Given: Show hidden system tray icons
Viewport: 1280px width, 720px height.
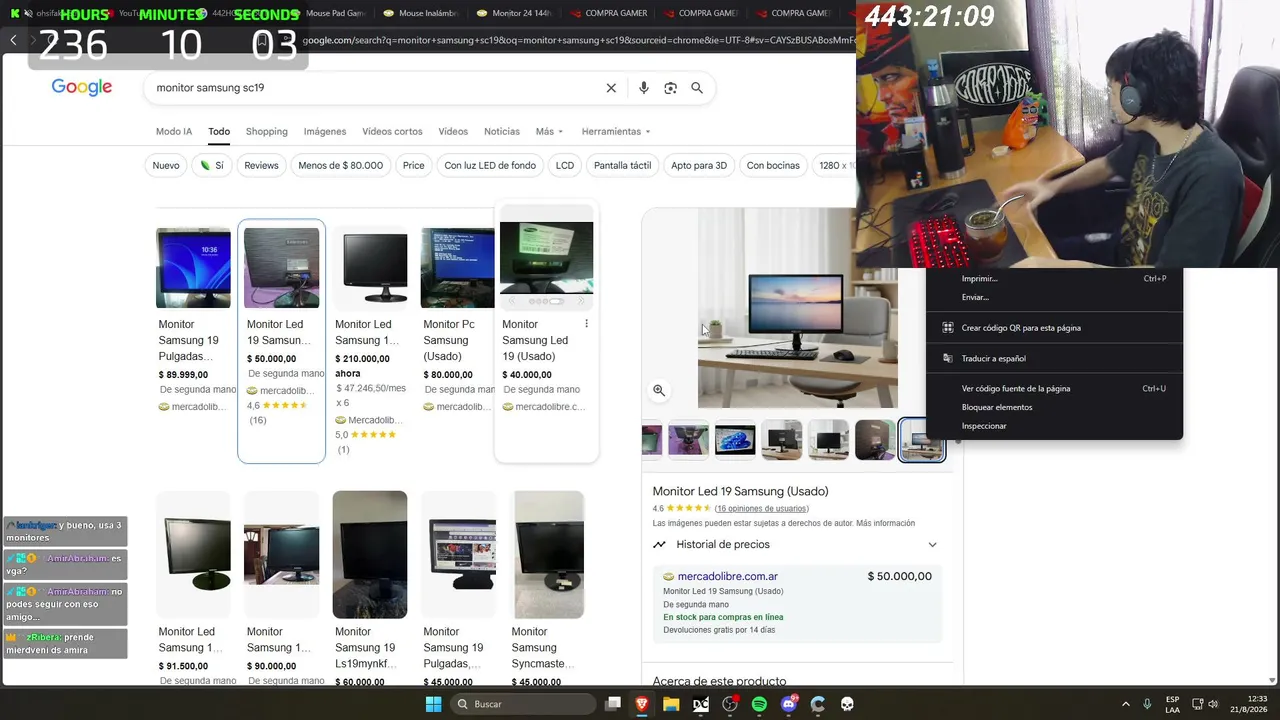Looking at the screenshot, I should (x=1125, y=704).
